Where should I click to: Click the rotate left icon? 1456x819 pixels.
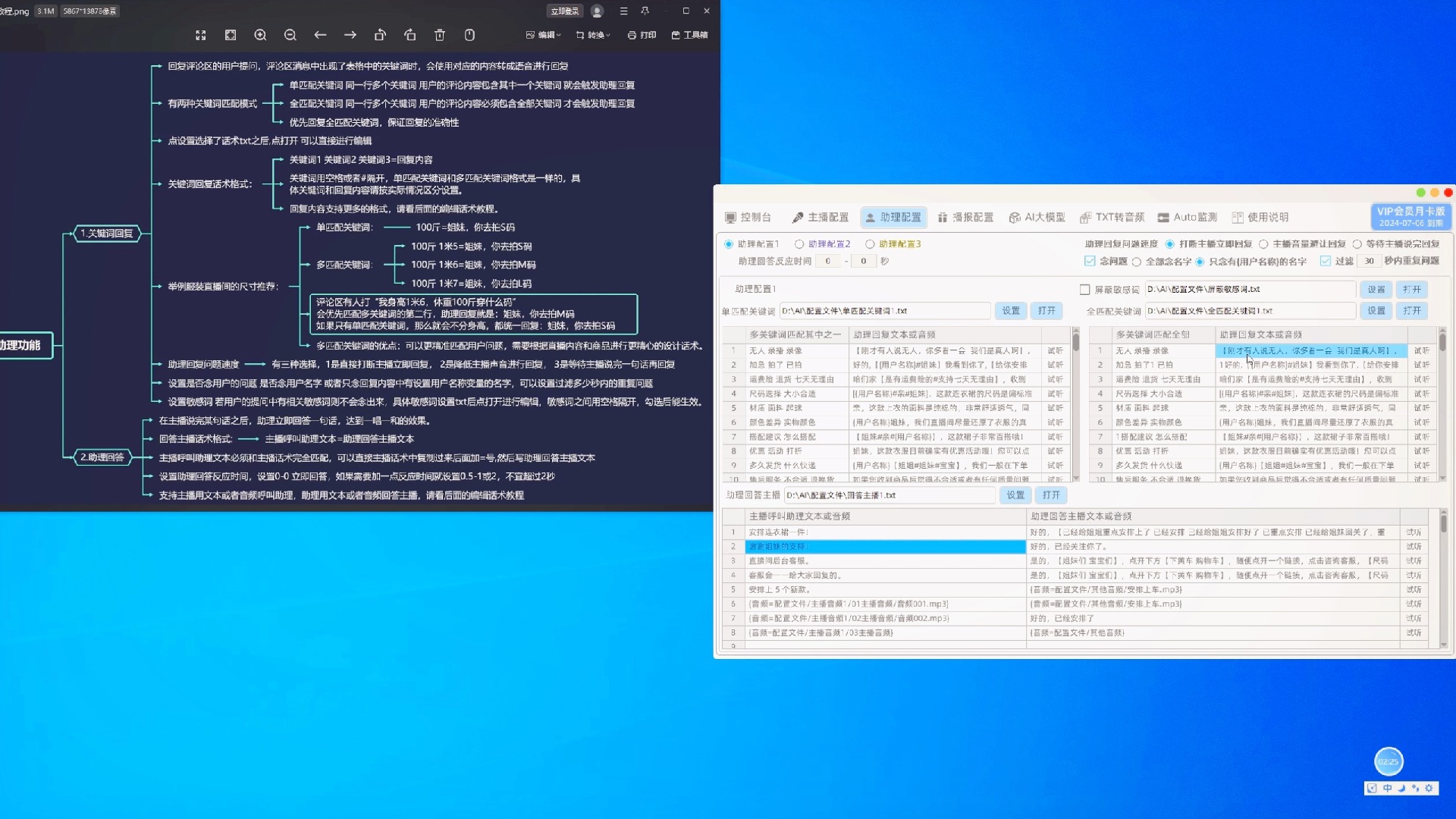(380, 35)
